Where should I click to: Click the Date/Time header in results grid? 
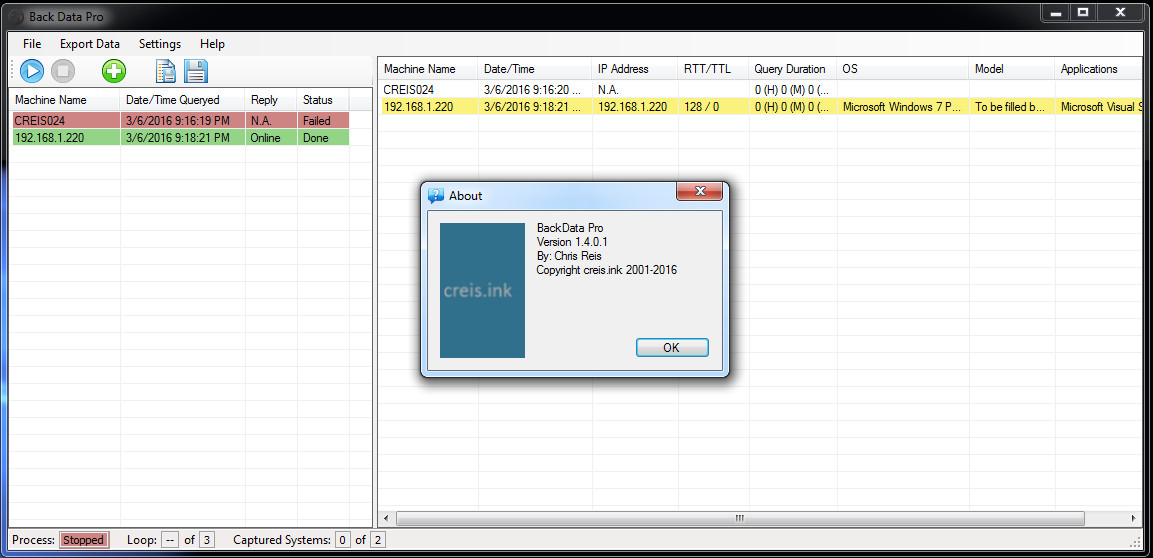tap(535, 69)
